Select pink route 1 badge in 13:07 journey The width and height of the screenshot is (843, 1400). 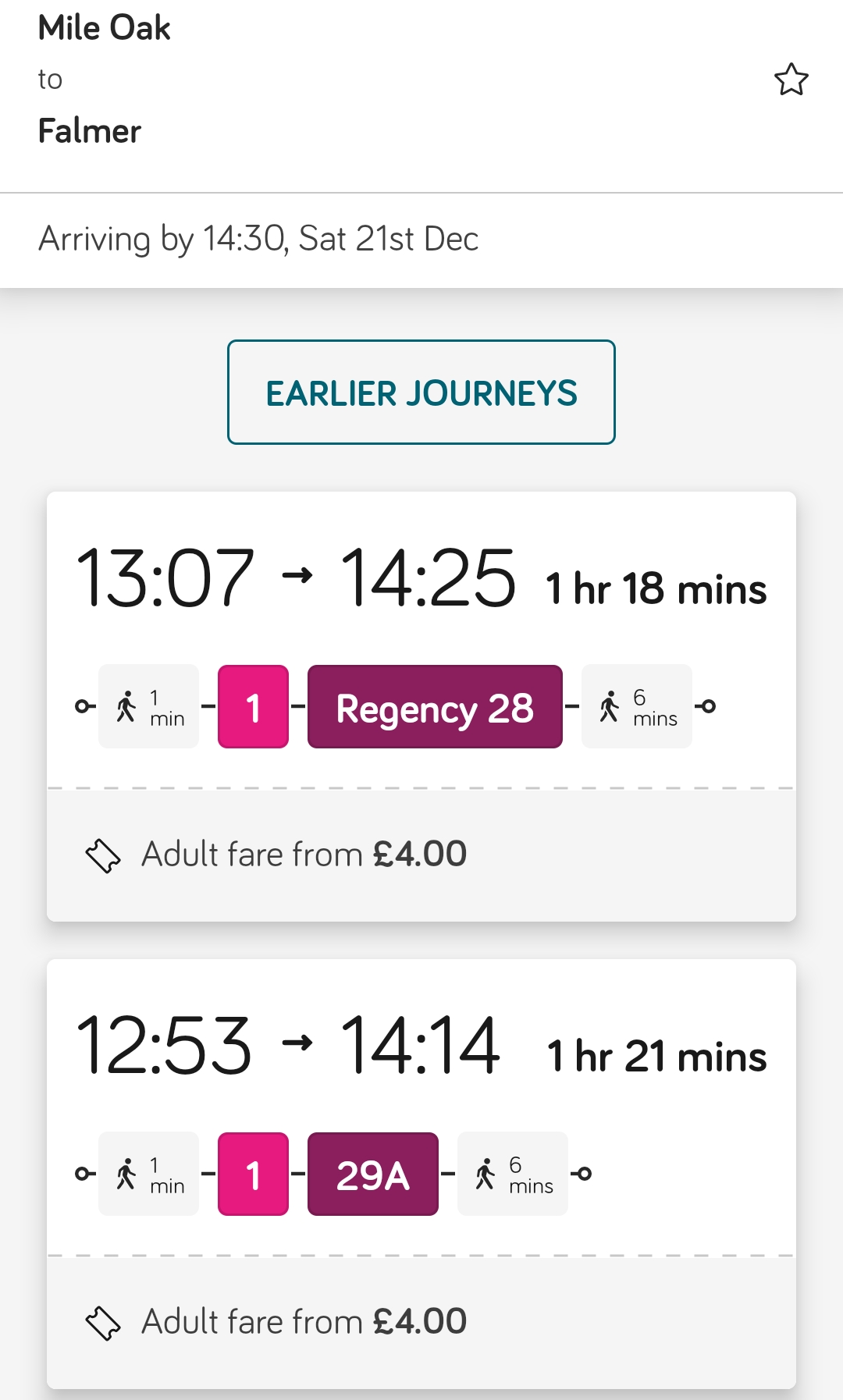[x=253, y=707]
